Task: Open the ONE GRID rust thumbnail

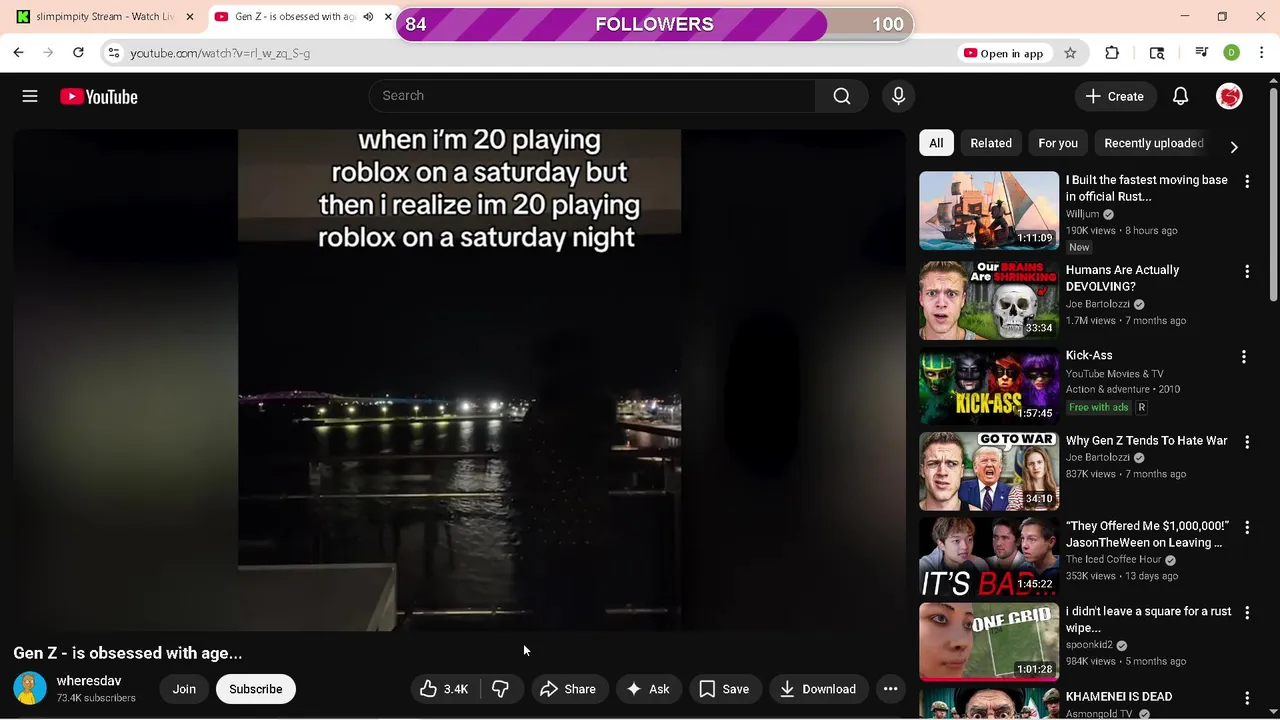Action: (989, 641)
